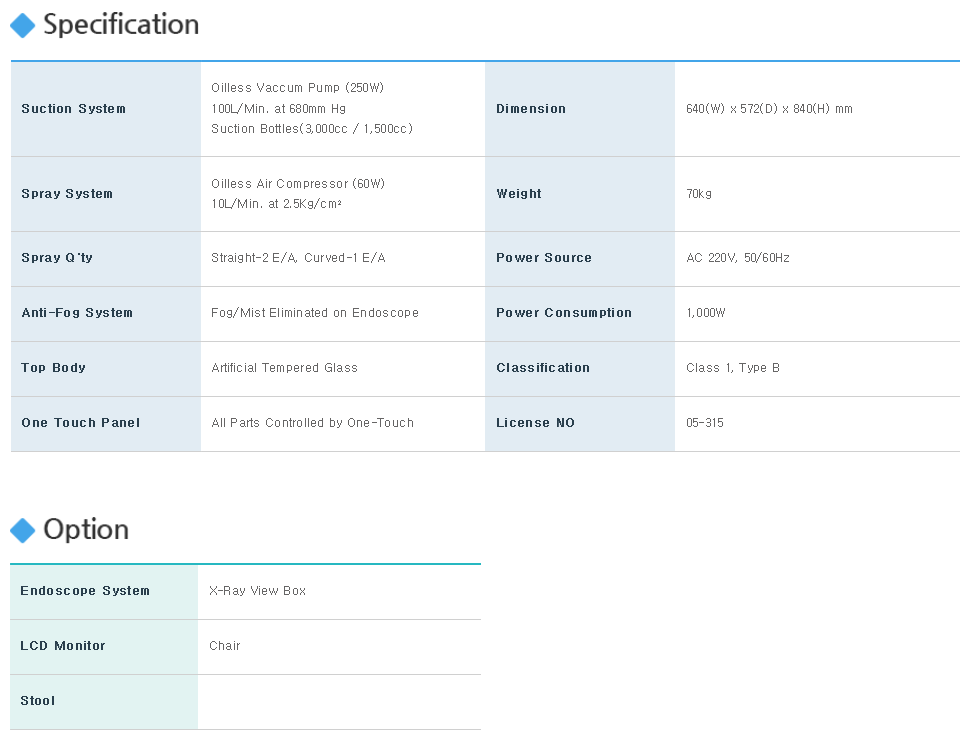Viewport: 962px width, 742px height.
Task: Click the Anti-Fog System label
Action: 77,312
